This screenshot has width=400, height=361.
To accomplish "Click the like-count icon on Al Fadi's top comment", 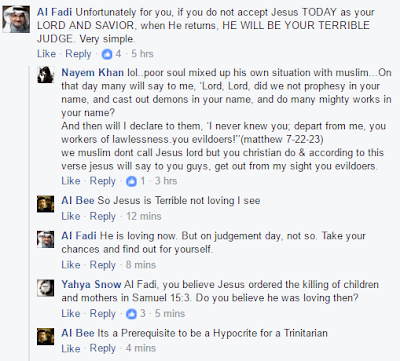I will [x=107, y=54].
